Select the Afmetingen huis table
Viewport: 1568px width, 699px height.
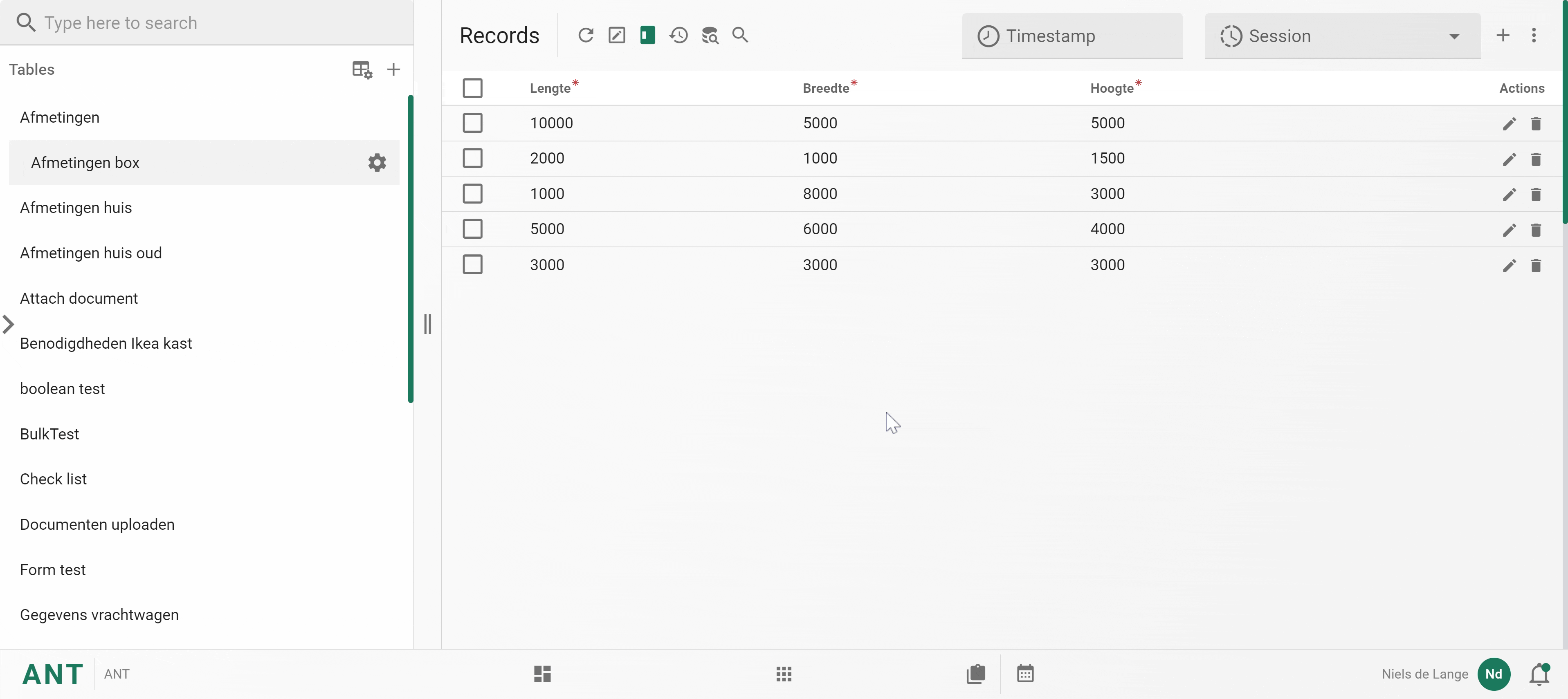(x=76, y=207)
